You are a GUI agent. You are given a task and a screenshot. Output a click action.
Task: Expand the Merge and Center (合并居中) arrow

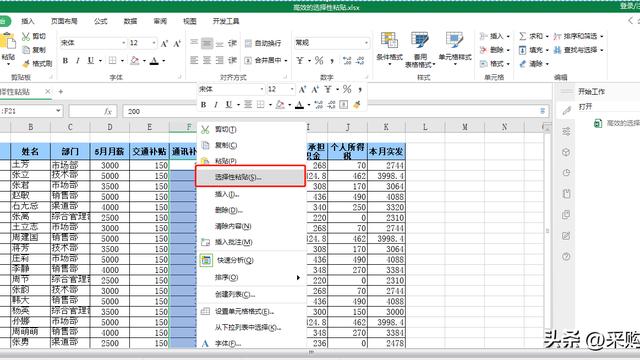(286, 60)
